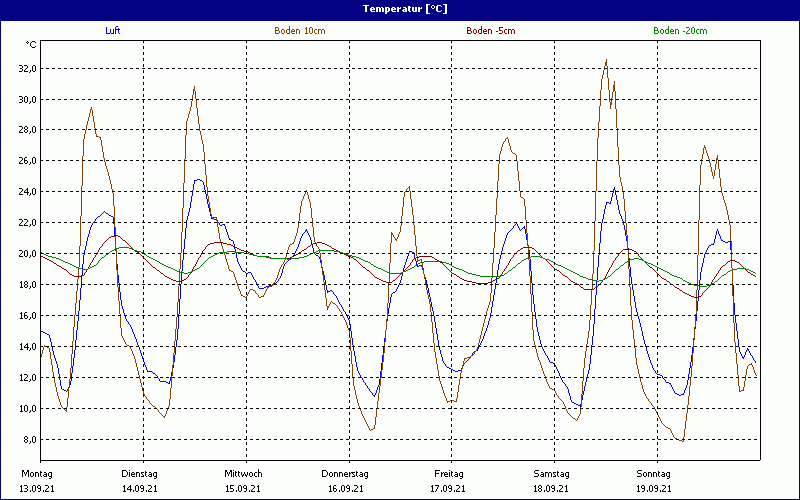This screenshot has width=800, height=500.
Task: Click the green Boden -20cm legend label
Action: pyautogui.click(x=680, y=31)
